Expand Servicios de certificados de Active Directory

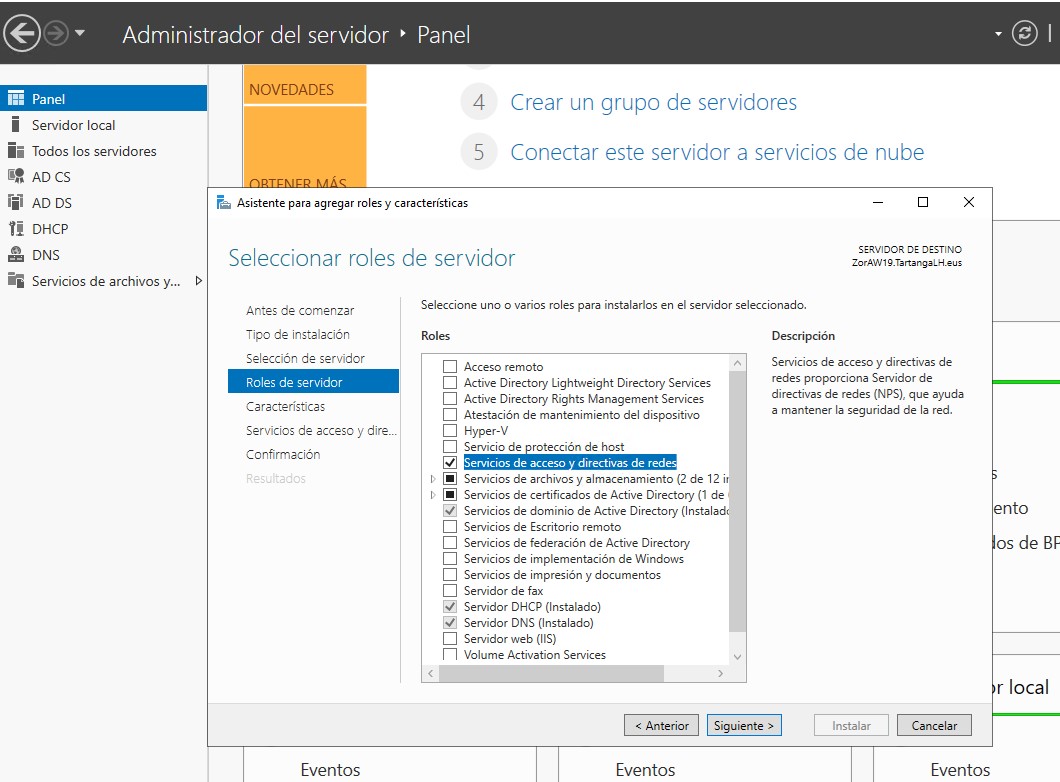[433, 495]
